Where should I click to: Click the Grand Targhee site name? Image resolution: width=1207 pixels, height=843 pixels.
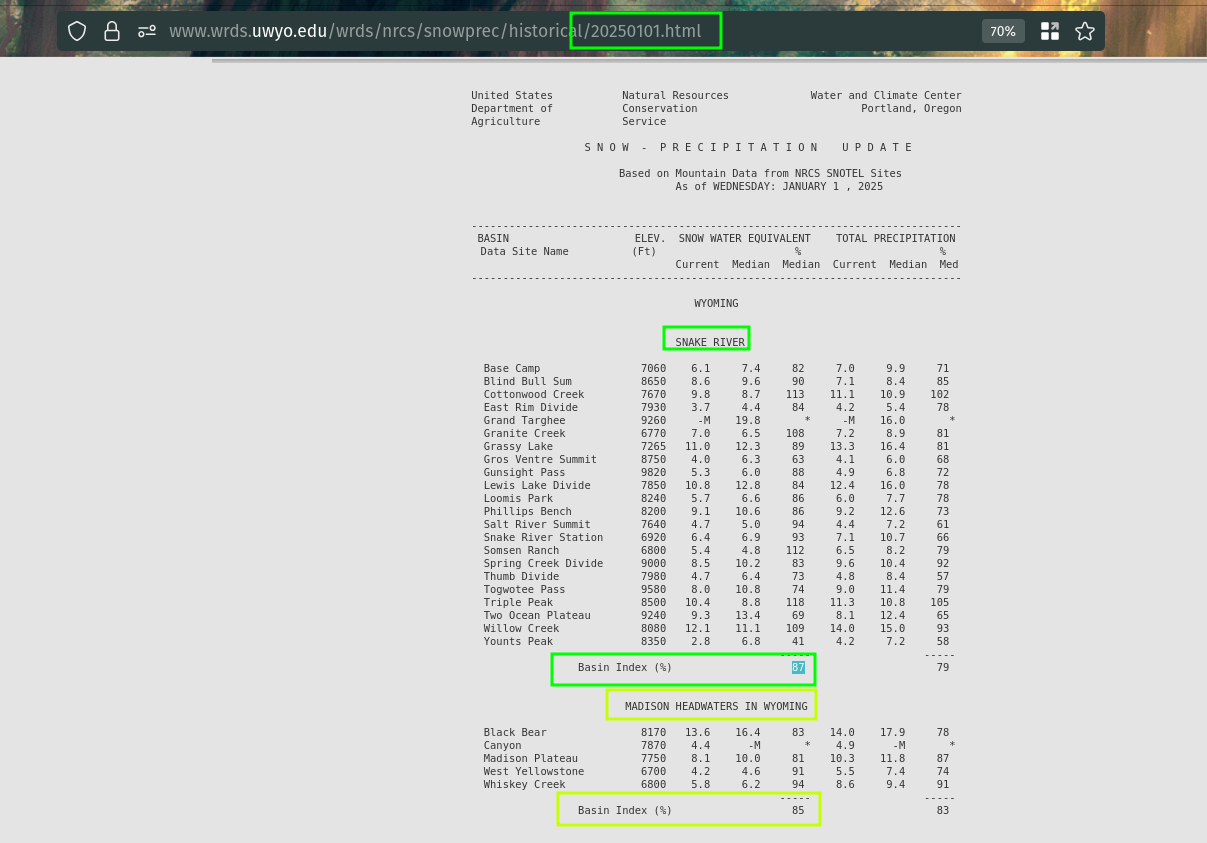point(524,420)
